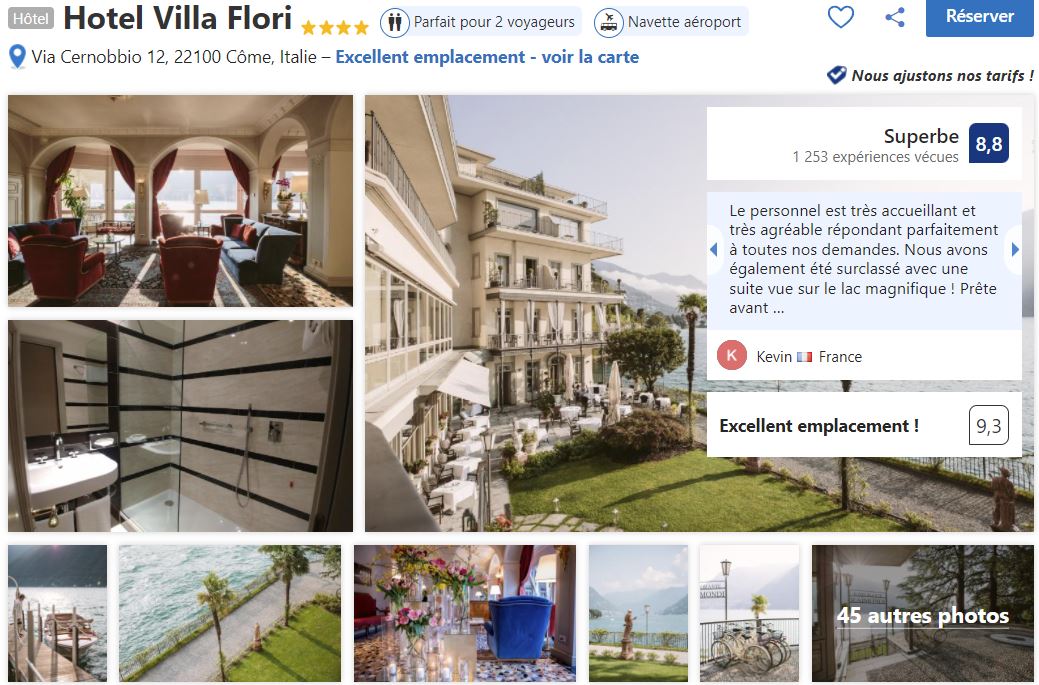Open the bicycles by lake thumbnail
Screen dimensions: 1039x685
pyautogui.click(x=749, y=613)
